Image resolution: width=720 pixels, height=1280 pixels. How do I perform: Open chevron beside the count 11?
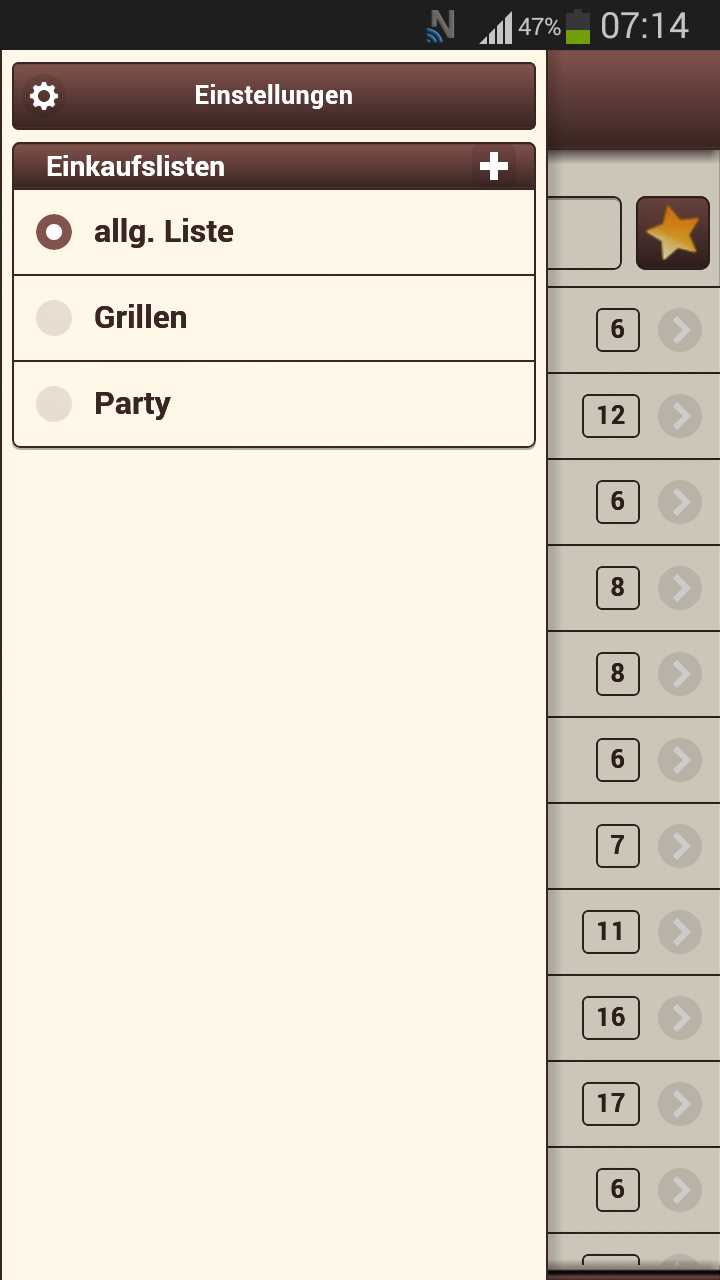coord(680,932)
